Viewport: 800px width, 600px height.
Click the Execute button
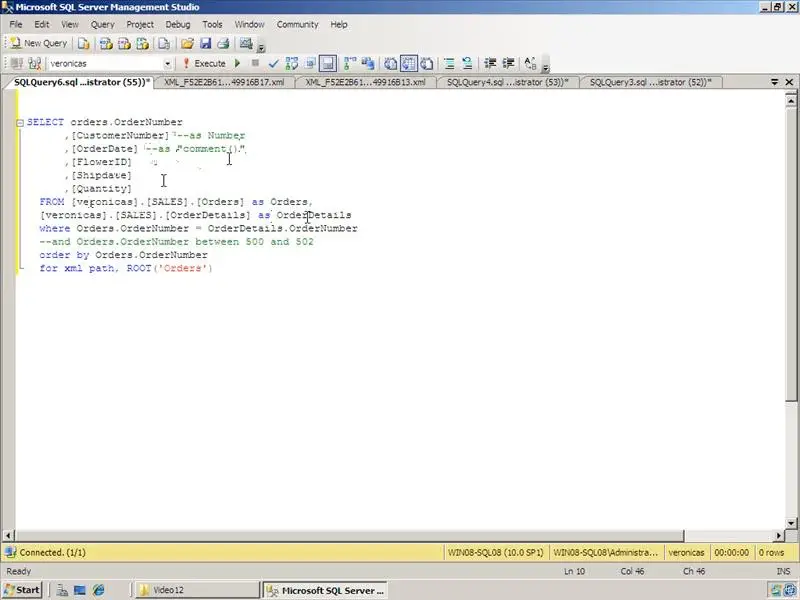click(206, 63)
